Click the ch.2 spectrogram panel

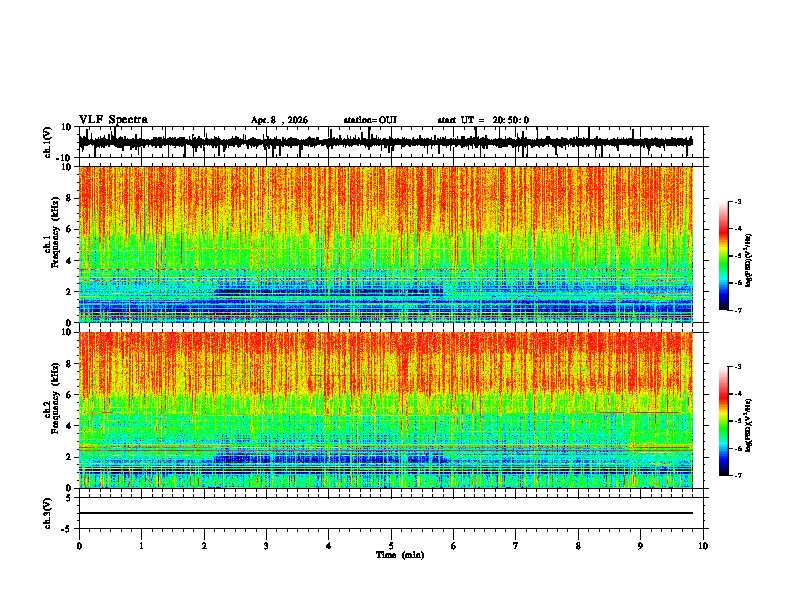[x=386, y=410]
